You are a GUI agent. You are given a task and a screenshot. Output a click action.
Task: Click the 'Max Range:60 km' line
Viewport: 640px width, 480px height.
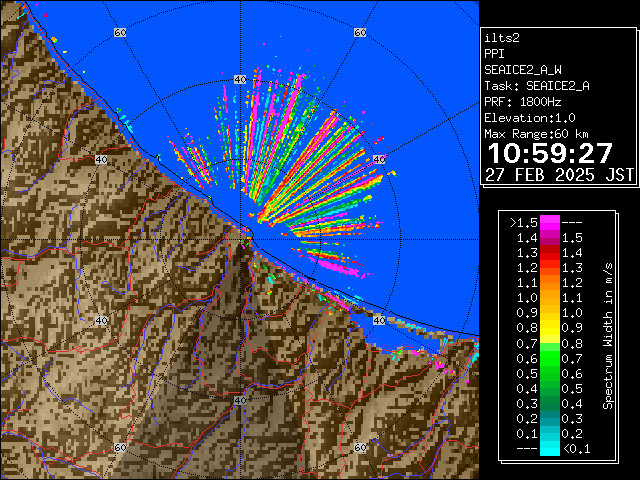pos(537,134)
